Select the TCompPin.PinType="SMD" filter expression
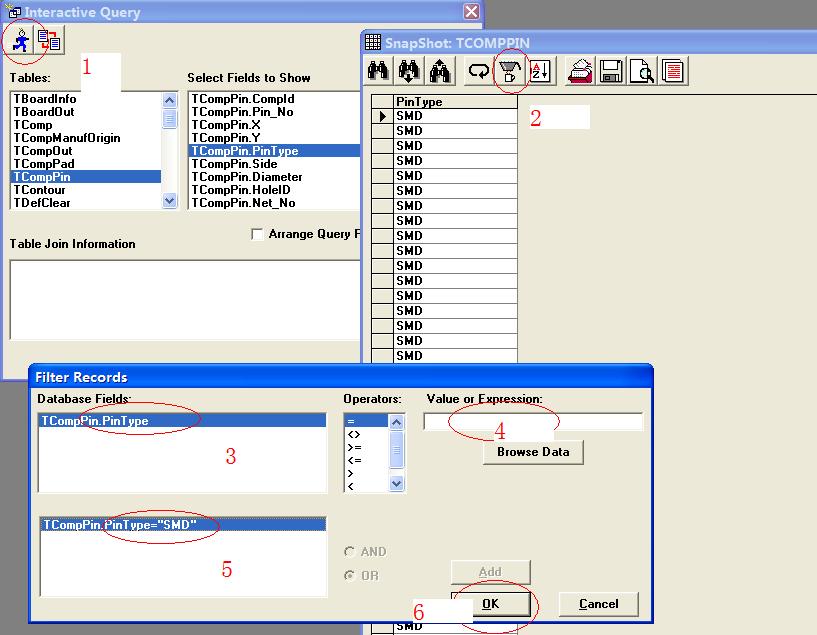The width and height of the screenshot is (817, 635). (x=183, y=525)
